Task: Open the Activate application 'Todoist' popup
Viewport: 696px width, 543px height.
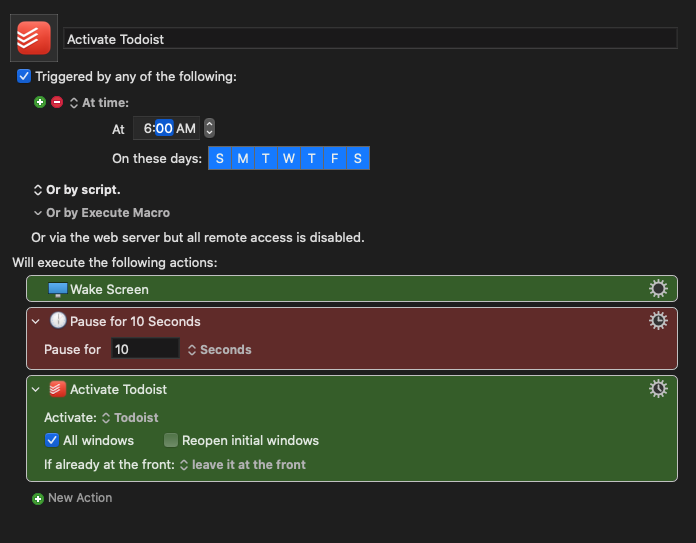Action: click(x=130, y=418)
